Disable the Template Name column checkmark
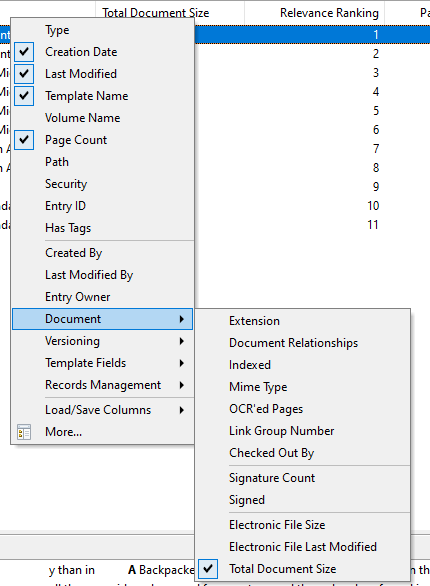Screen dimensions: 430x586 click(x=24, y=96)
